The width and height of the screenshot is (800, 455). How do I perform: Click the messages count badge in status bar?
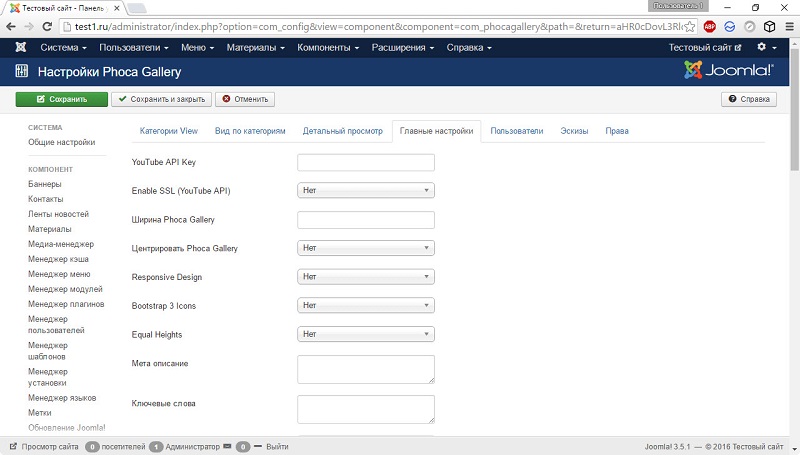tap(243, 447)
